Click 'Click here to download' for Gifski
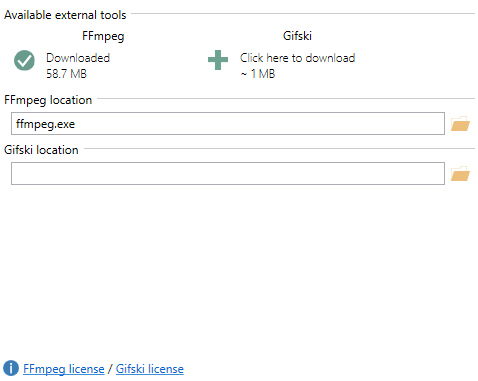Image resolution: width=478 pixels, height=381 pixels. [x=297, y=58]
